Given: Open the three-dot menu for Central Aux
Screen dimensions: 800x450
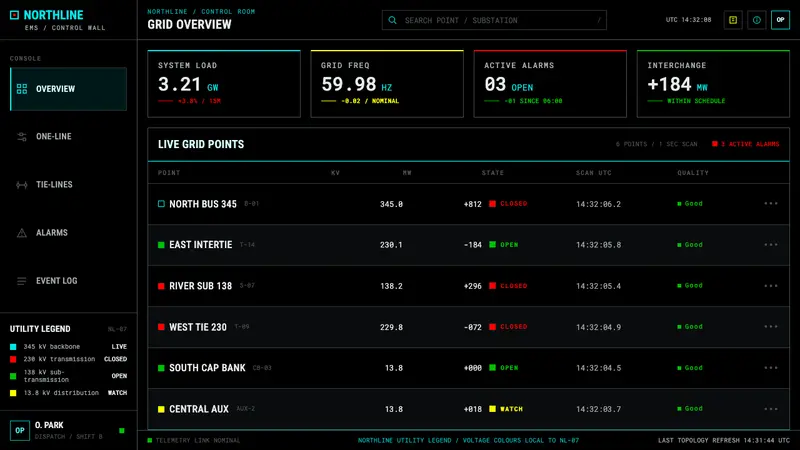Looking at the screenshot, I should pyautogui.click(x=771, y=409).
